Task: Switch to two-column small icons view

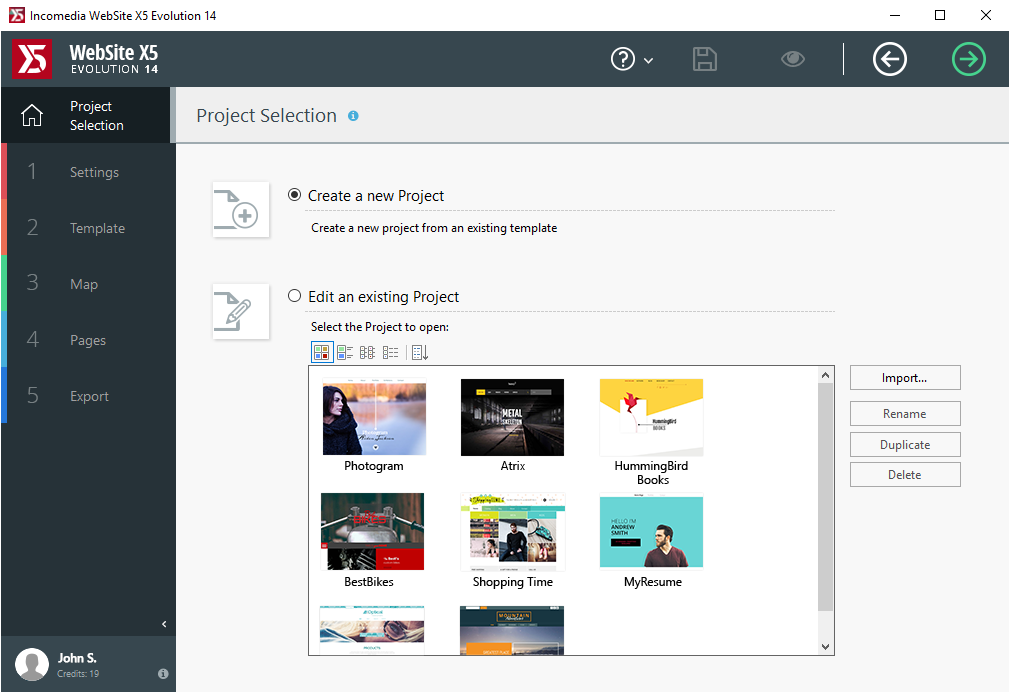Action: (x=367, y=352)
